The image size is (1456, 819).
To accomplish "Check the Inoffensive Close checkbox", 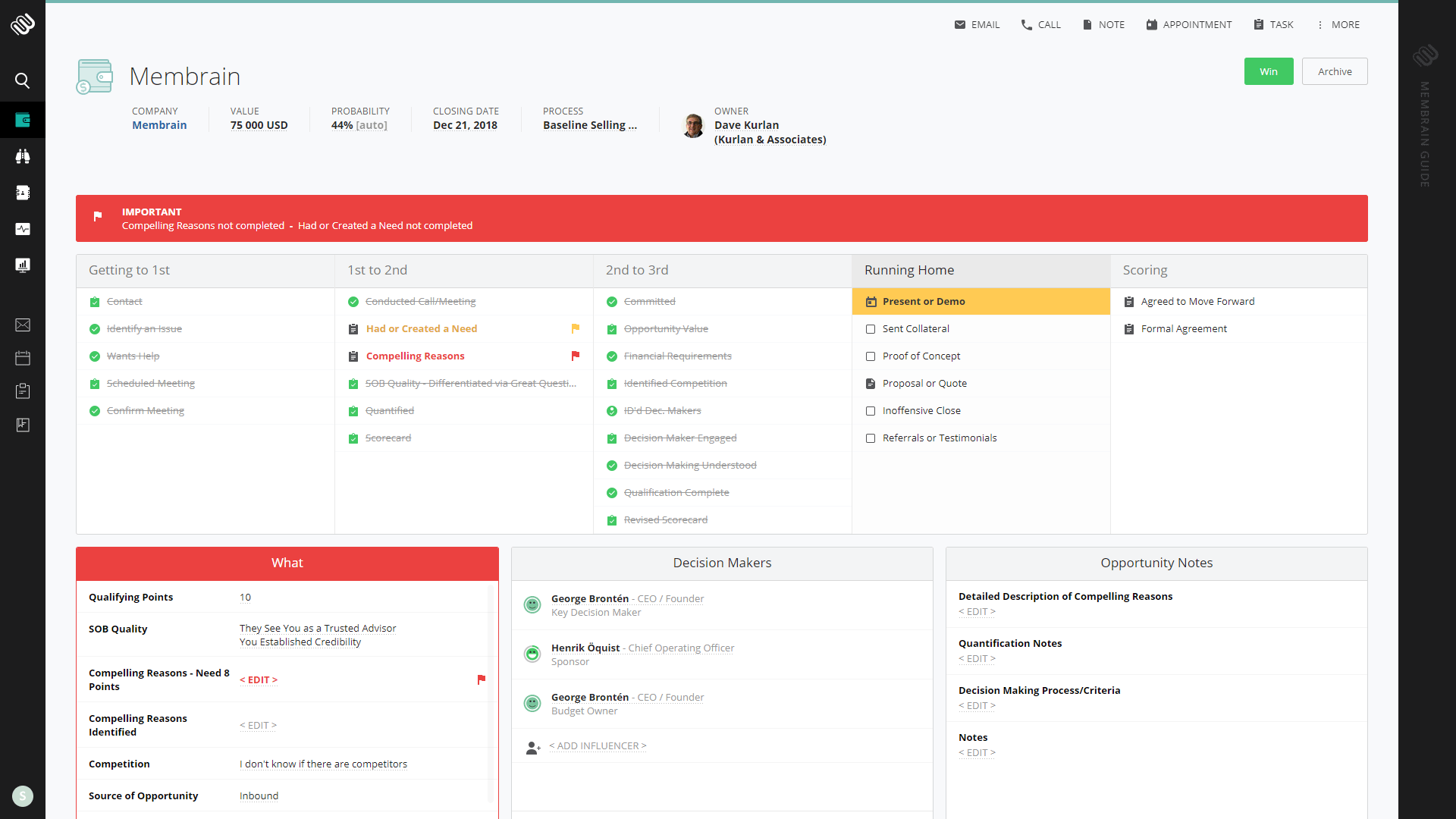I will [x=869, y=410].
